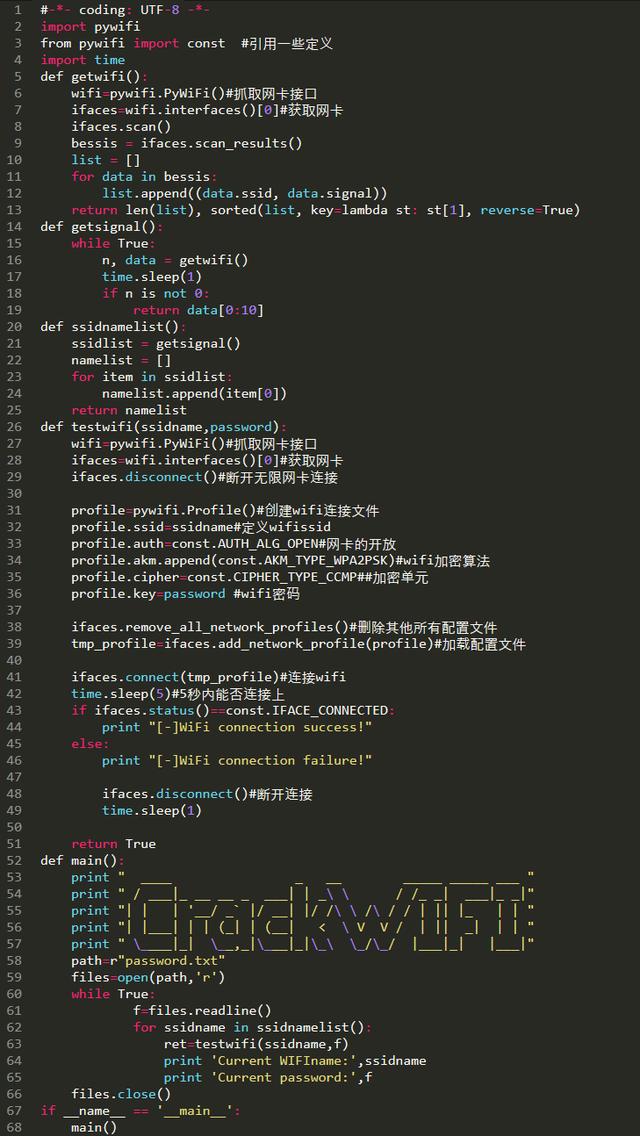Image resolution: width=640 pixels, height=1136 pixels.
Task: Click line number 30 in gutter
Action: click(15, 494)
